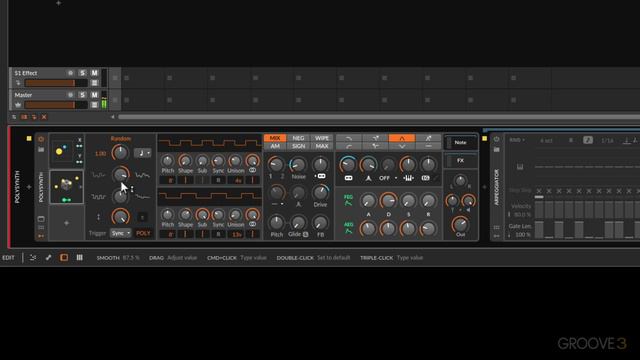Click Arpeggiator Gate Len. 100 % value
Viewport: 640px width, 360px height.
523,235
